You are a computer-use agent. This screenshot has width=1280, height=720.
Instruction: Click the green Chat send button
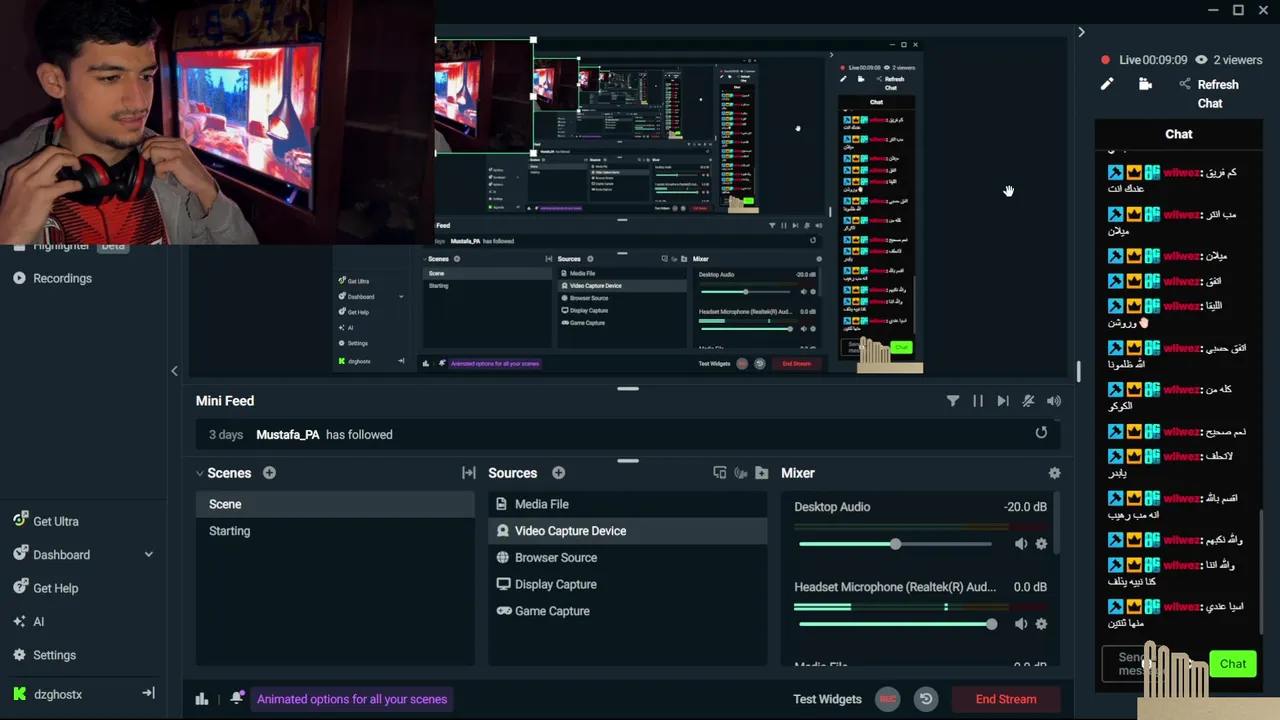point(1233,664)
